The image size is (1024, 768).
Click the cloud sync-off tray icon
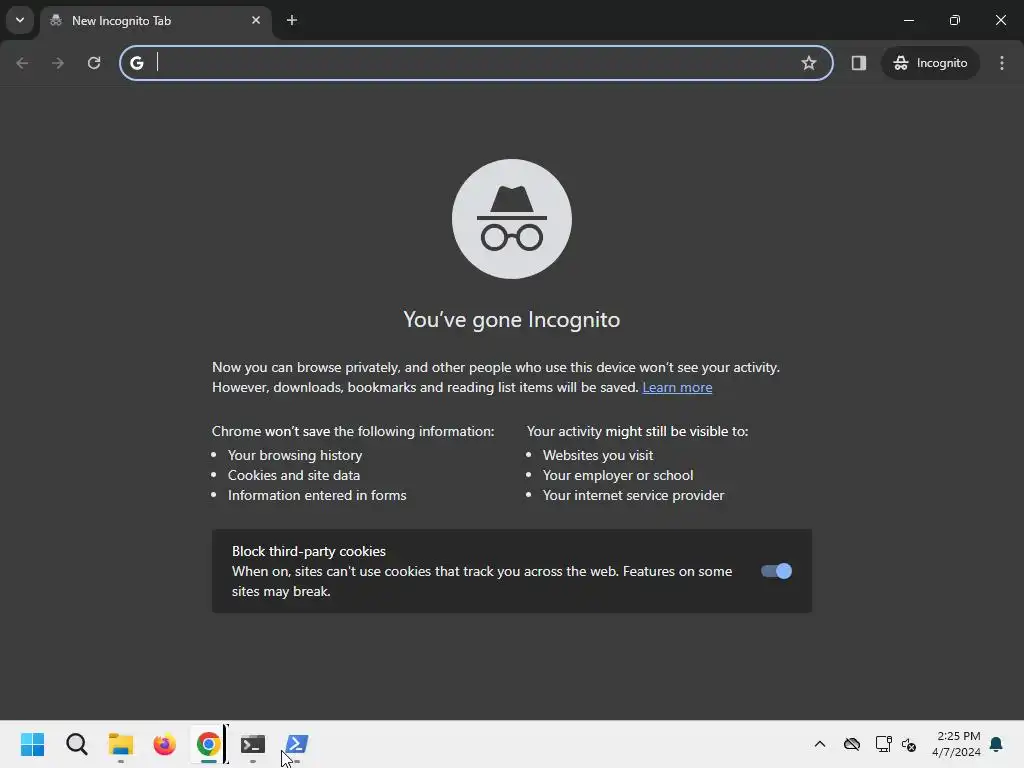pos(852,744)
